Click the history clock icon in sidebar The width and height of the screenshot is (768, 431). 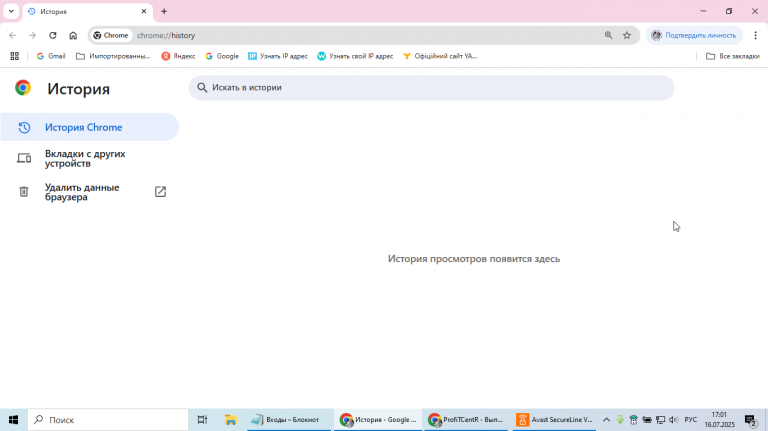[24, 127]
